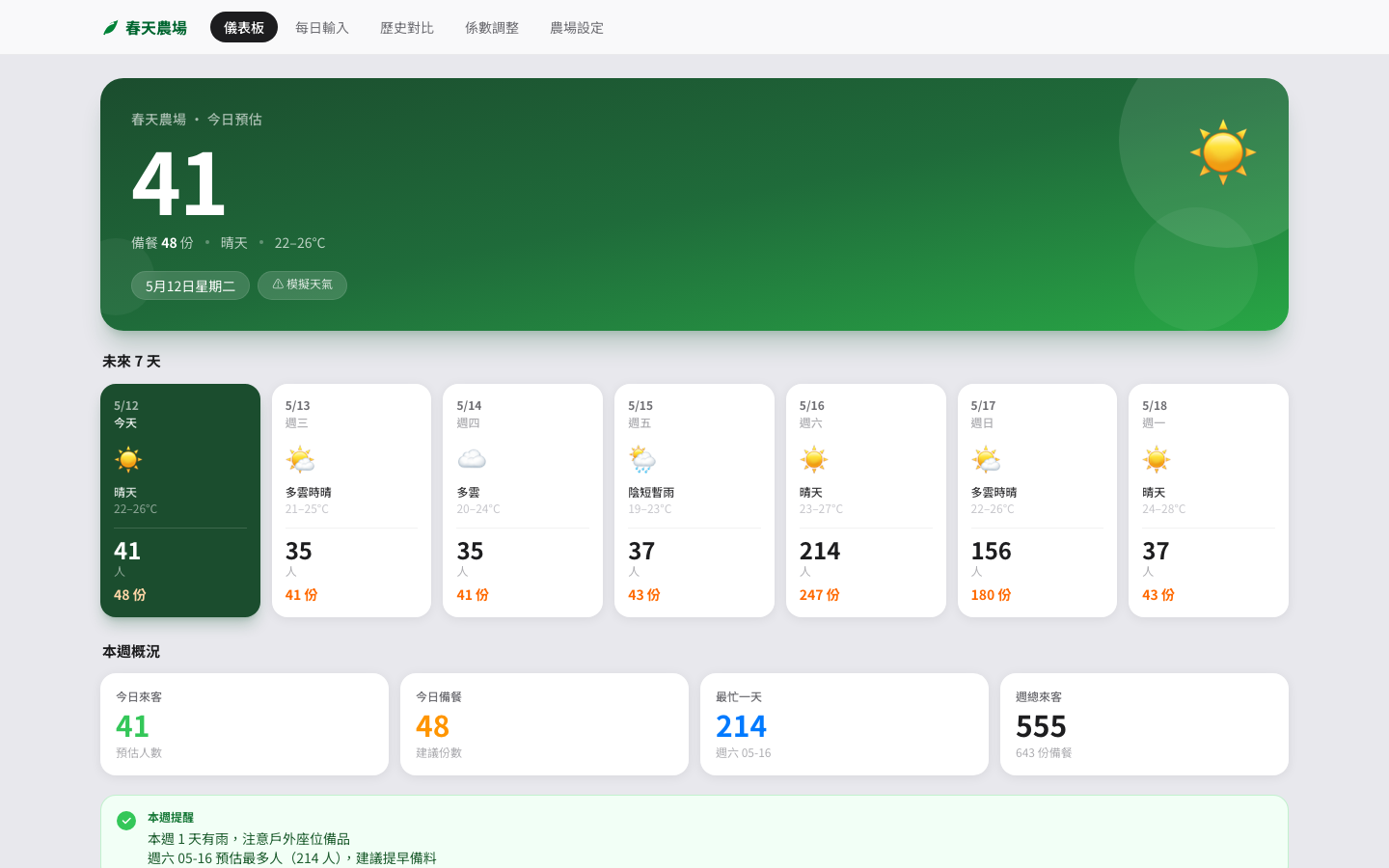Click the 22–26°C temperature in the banner
Image resolution: width=1389 pixels, height=868 pixels.
[x=300, y=243]
